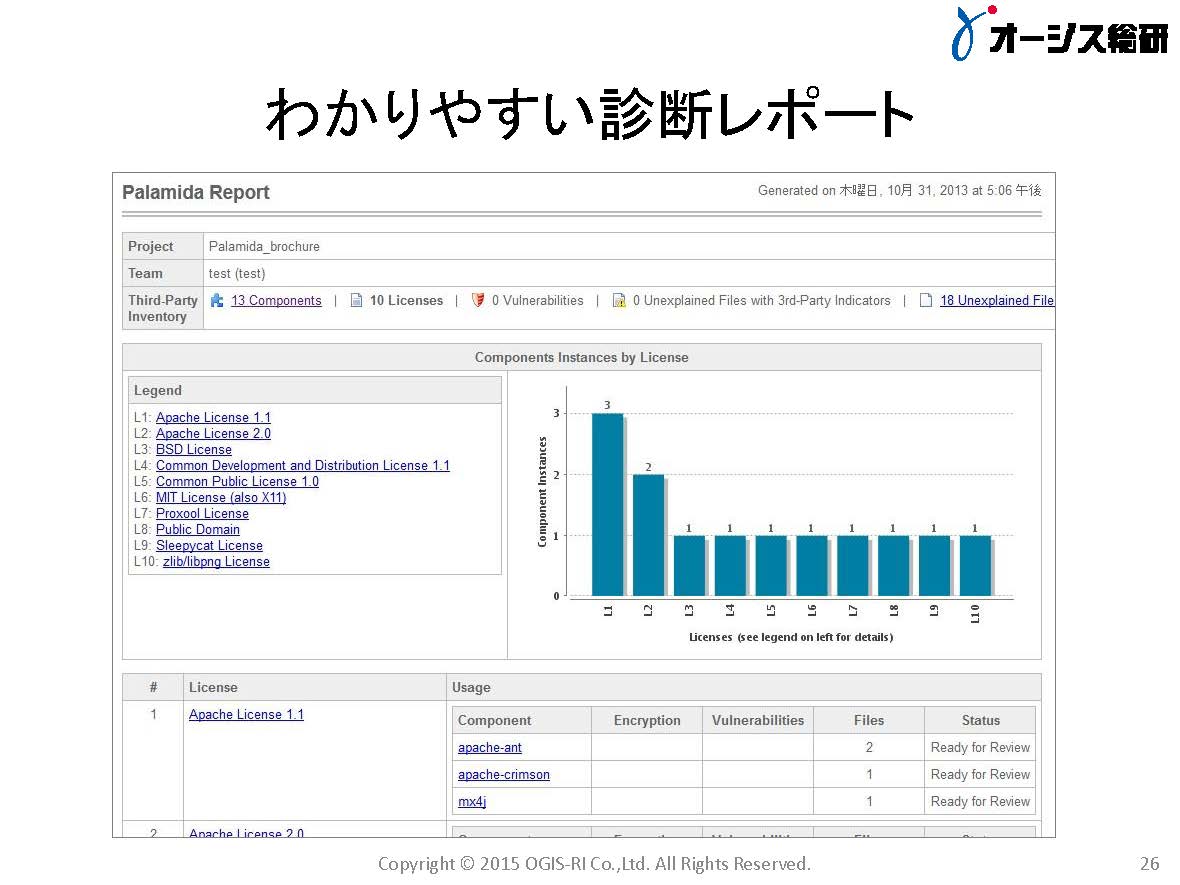Open Proxool License legend link

(x=202, y=513)
